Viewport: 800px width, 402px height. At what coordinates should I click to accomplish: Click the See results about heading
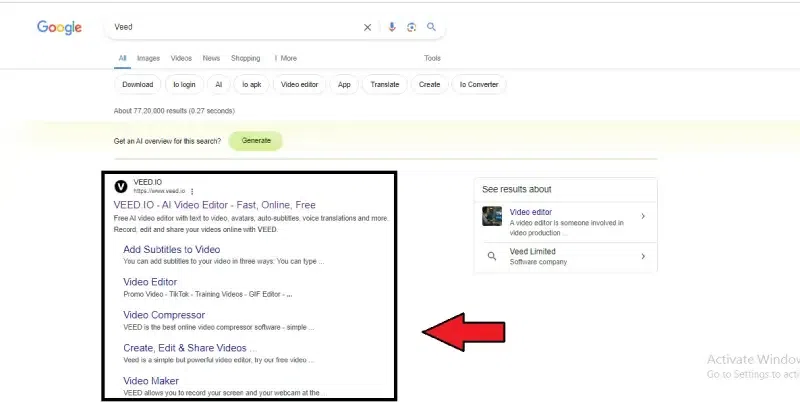pos(517,189)
